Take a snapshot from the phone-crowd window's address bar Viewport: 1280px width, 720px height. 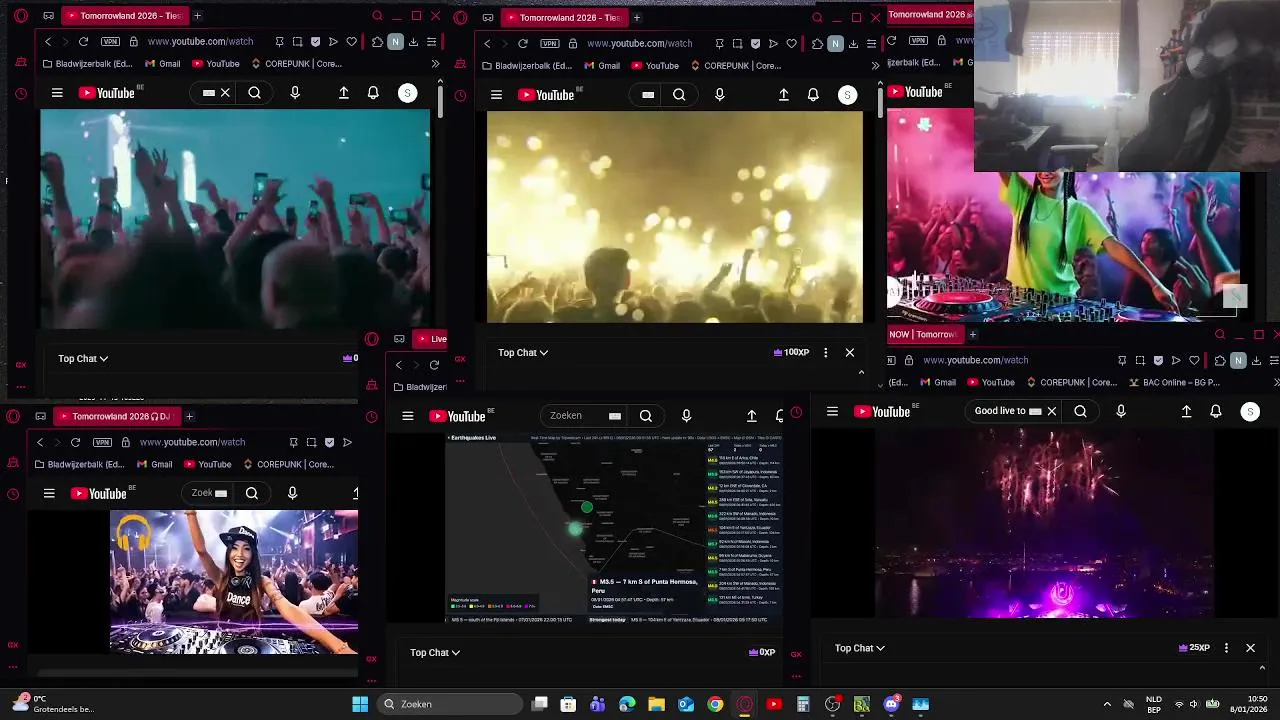tap(297, 42)
